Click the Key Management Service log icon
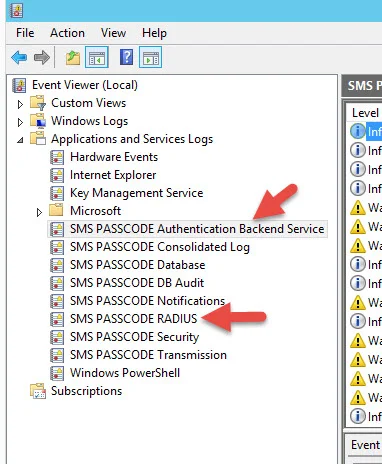The image size is (382, 464). (57, 193)
